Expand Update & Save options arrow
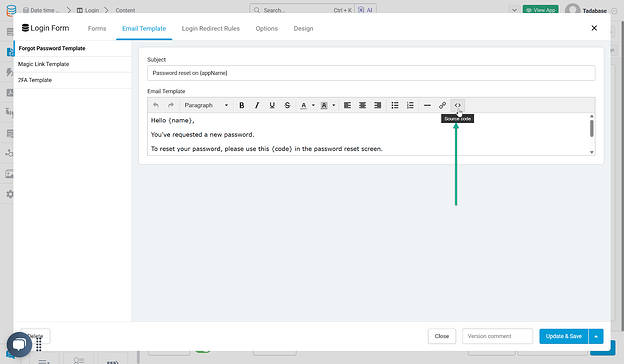The image size is (624, 364). click(596, 336)
